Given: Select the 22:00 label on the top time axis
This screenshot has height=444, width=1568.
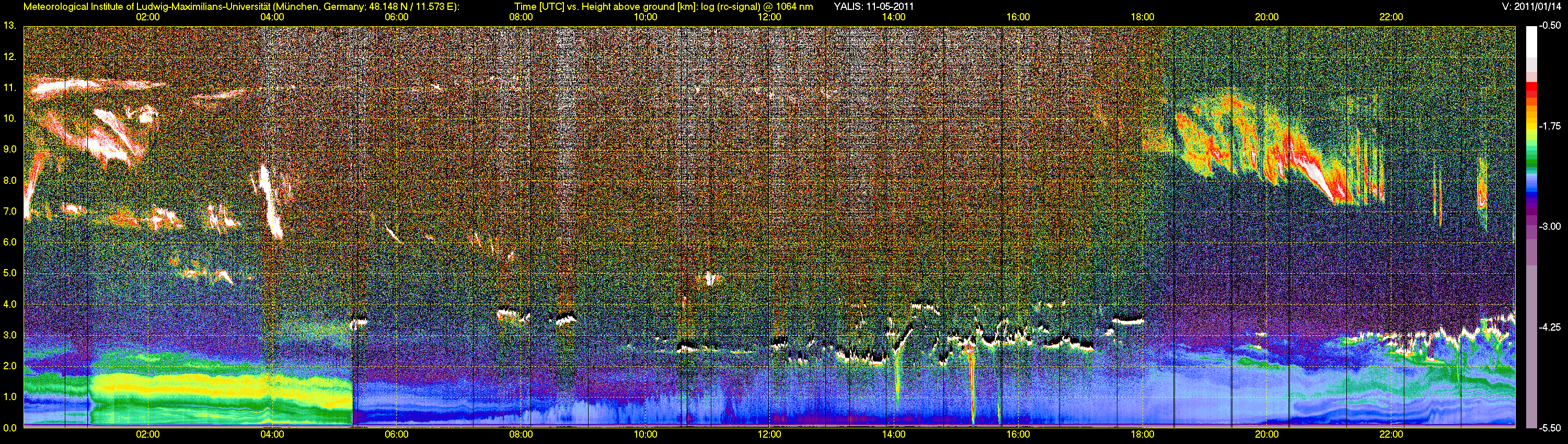Looking at the screenshot, I should (1391, 17).
